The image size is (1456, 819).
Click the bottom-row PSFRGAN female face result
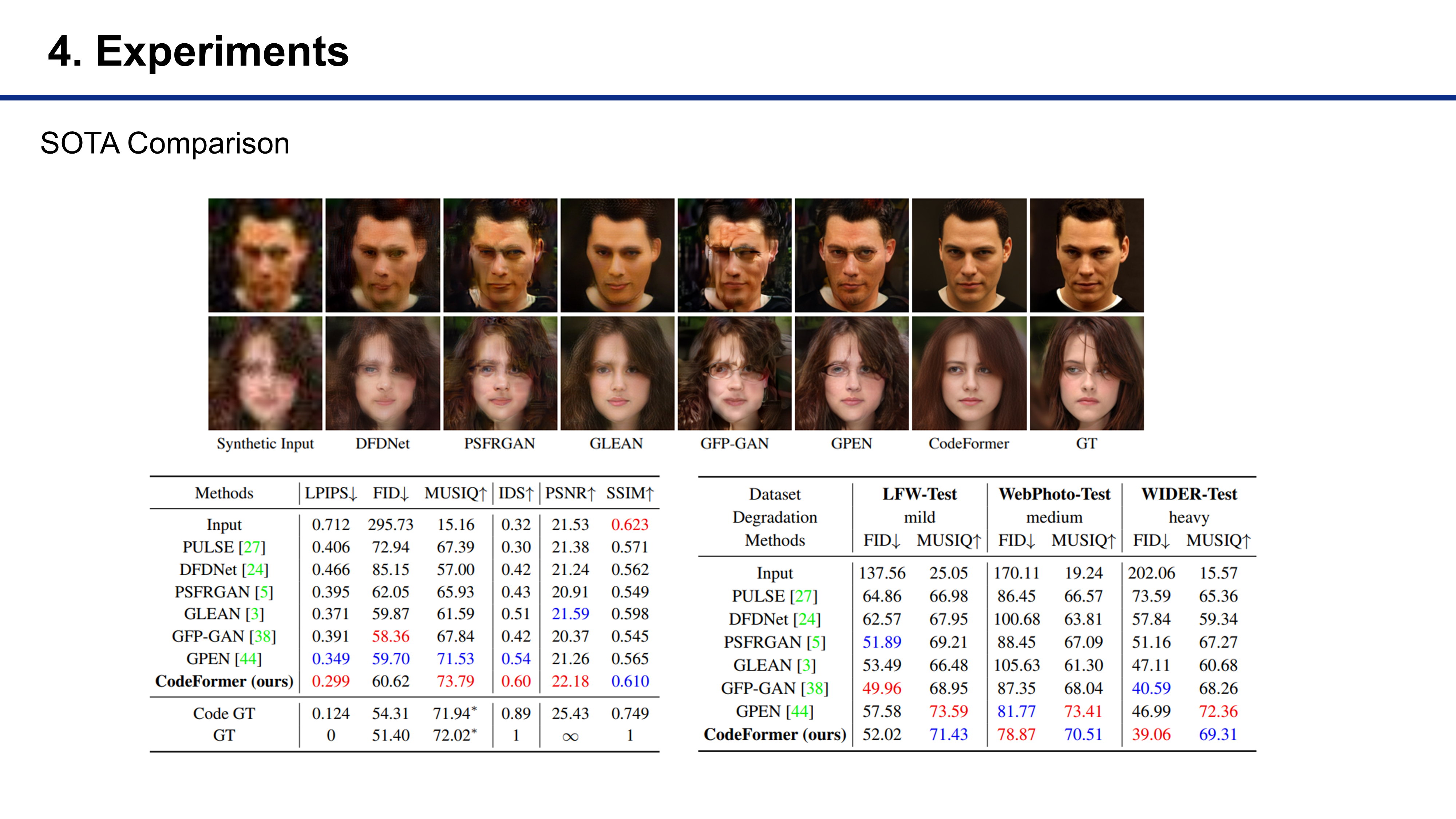point(500,373)
